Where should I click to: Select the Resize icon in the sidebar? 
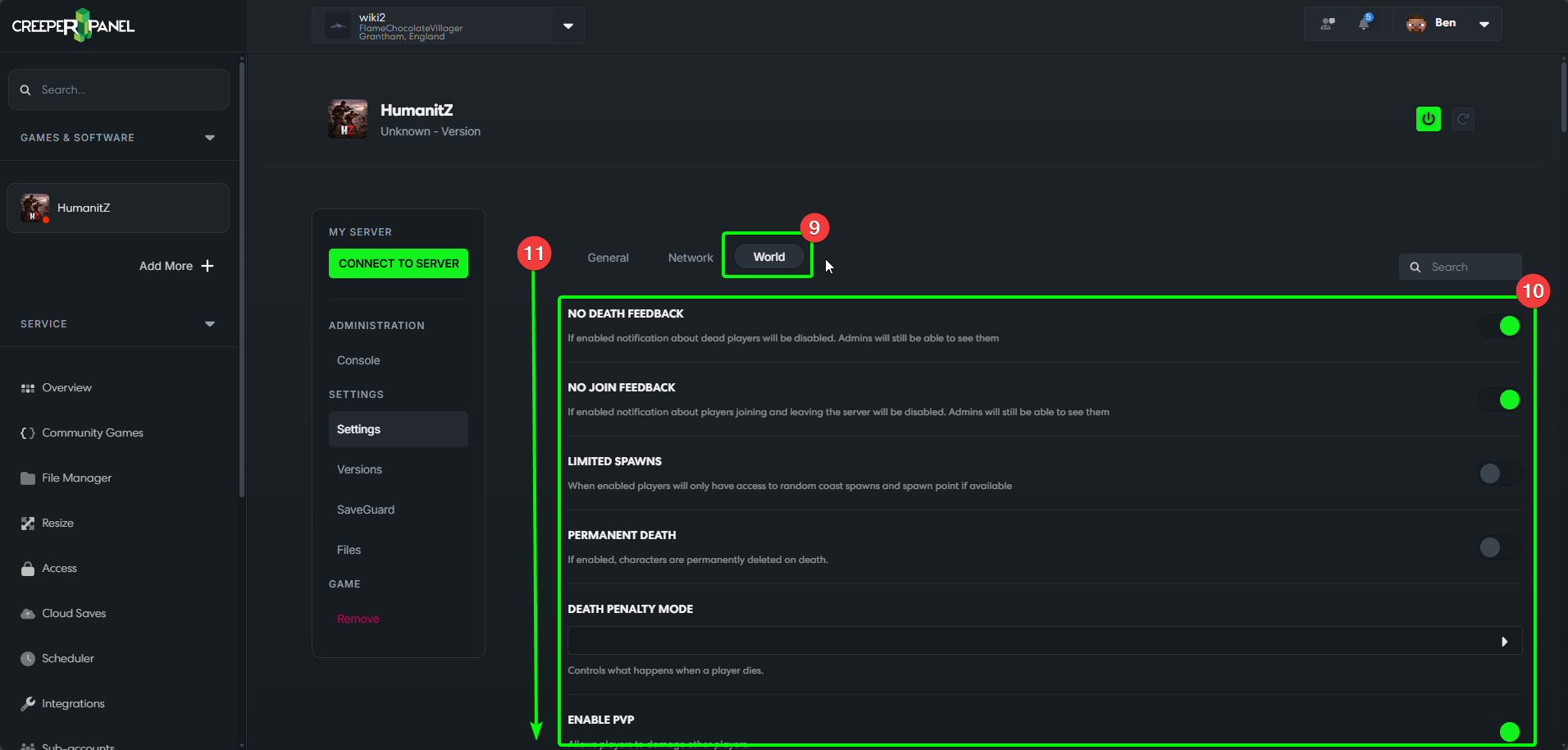pyautogui.click(x=27, y=523)
